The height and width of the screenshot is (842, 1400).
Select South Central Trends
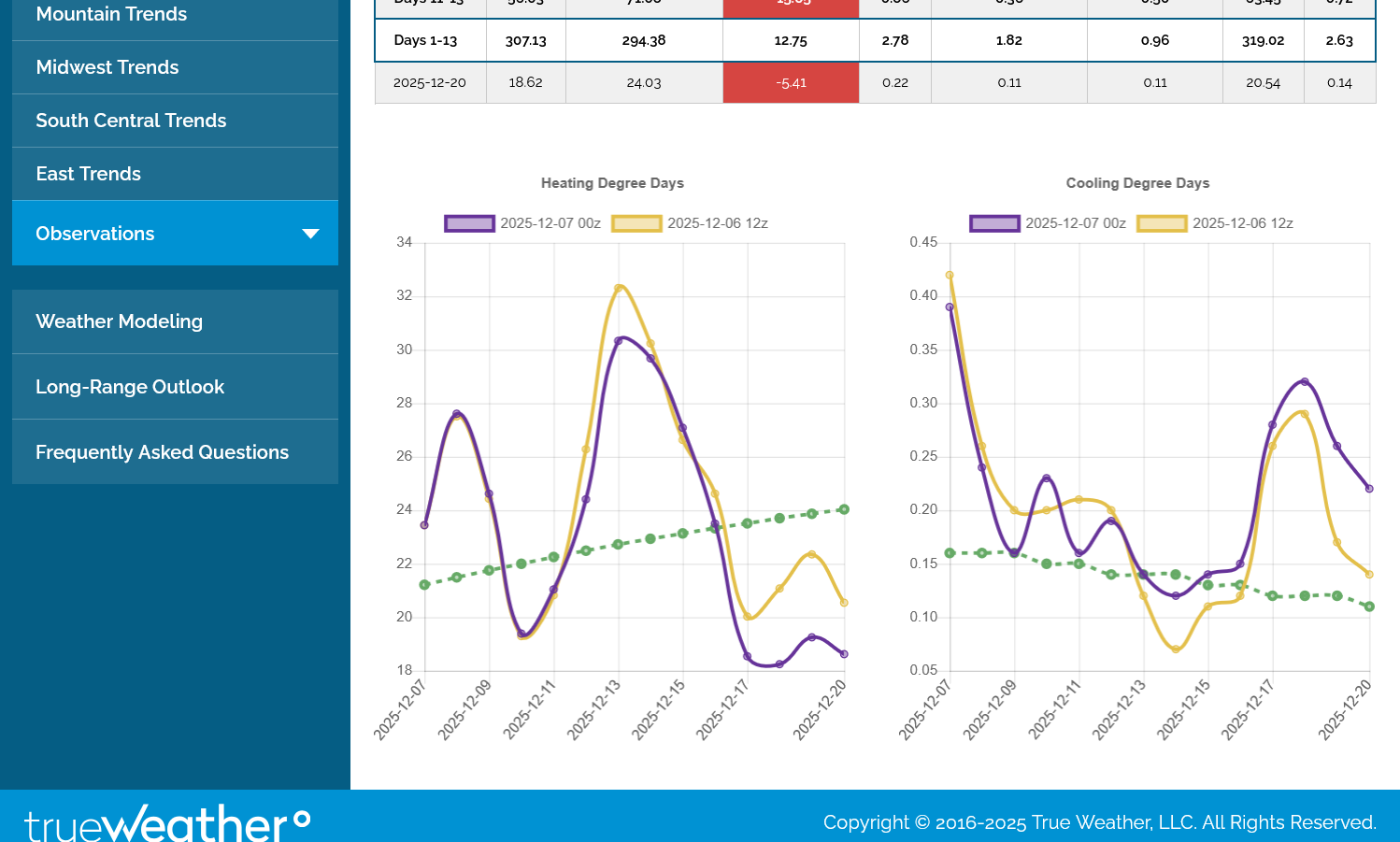tap(131, 121)
